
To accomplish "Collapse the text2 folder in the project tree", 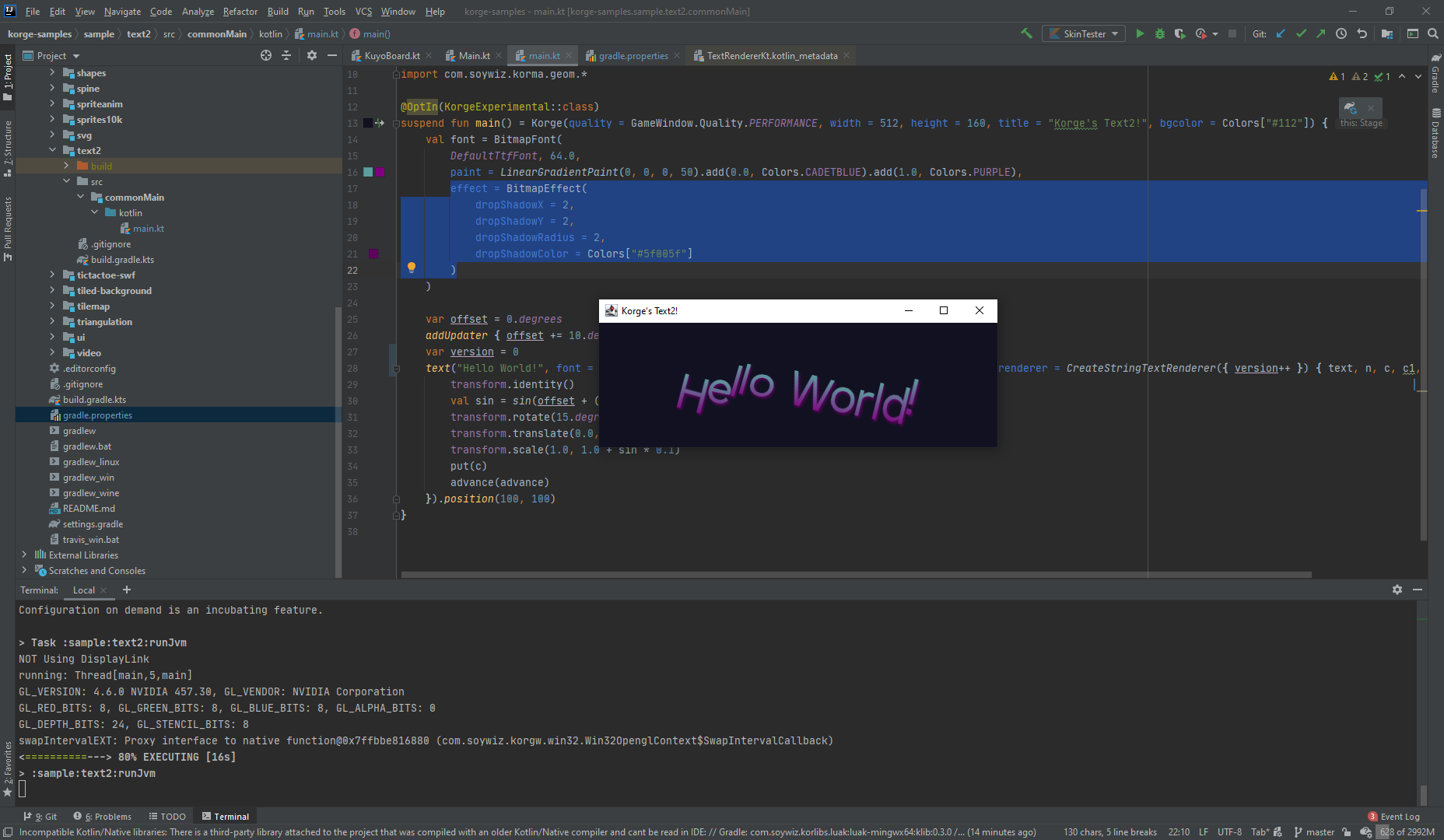I will pyautogui.click(x=52, y=150).
